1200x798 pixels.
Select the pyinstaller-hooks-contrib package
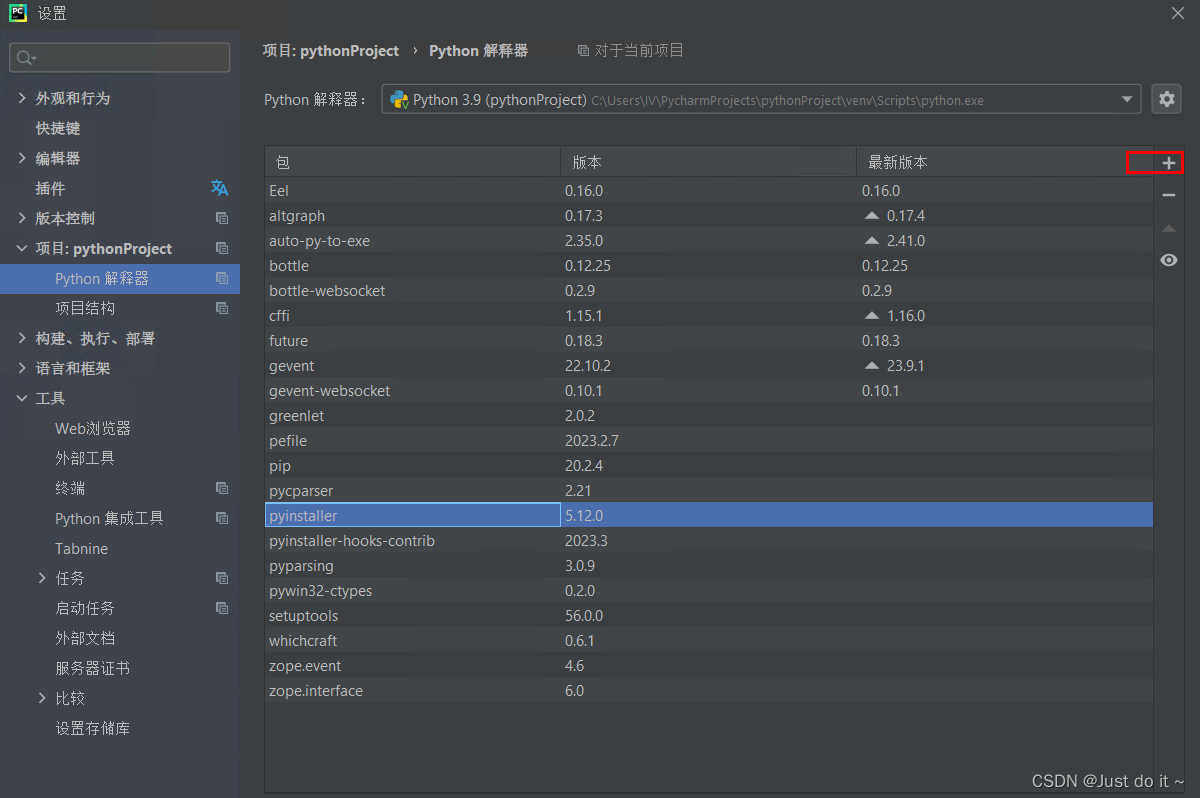(x=709, y=541)
